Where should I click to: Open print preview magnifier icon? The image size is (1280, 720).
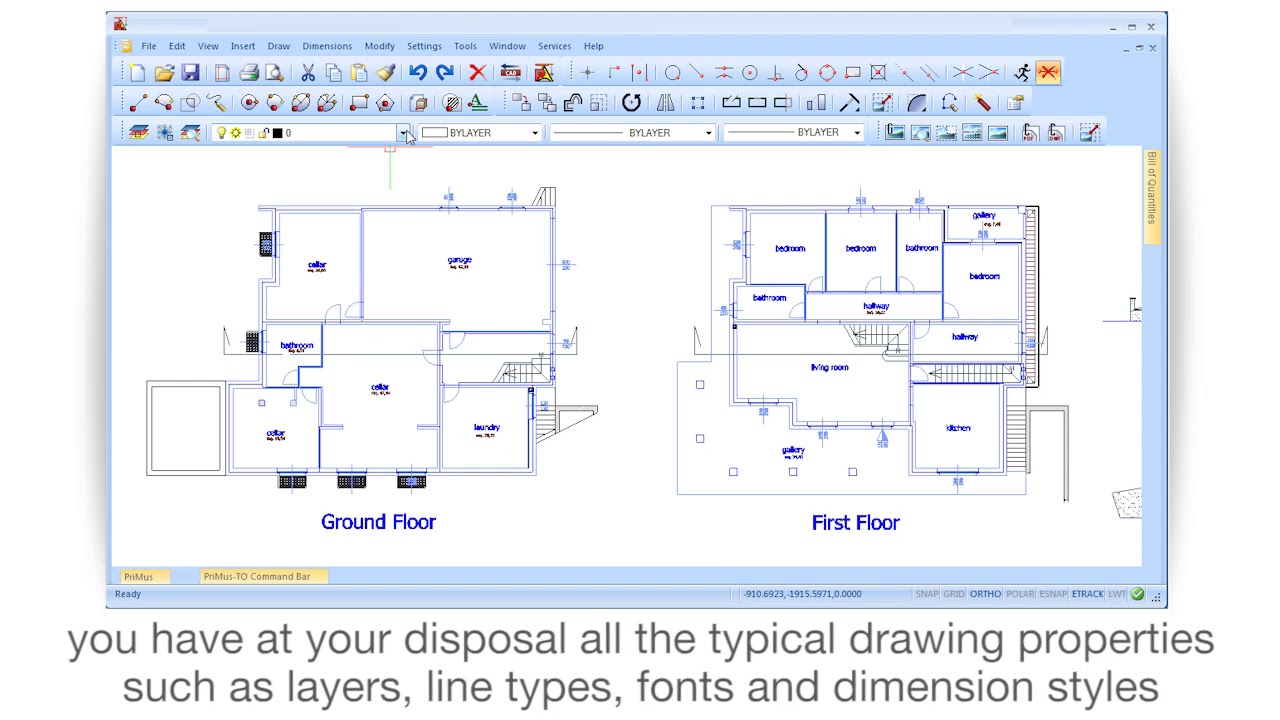pyautogui.click(x=274, y=73)
